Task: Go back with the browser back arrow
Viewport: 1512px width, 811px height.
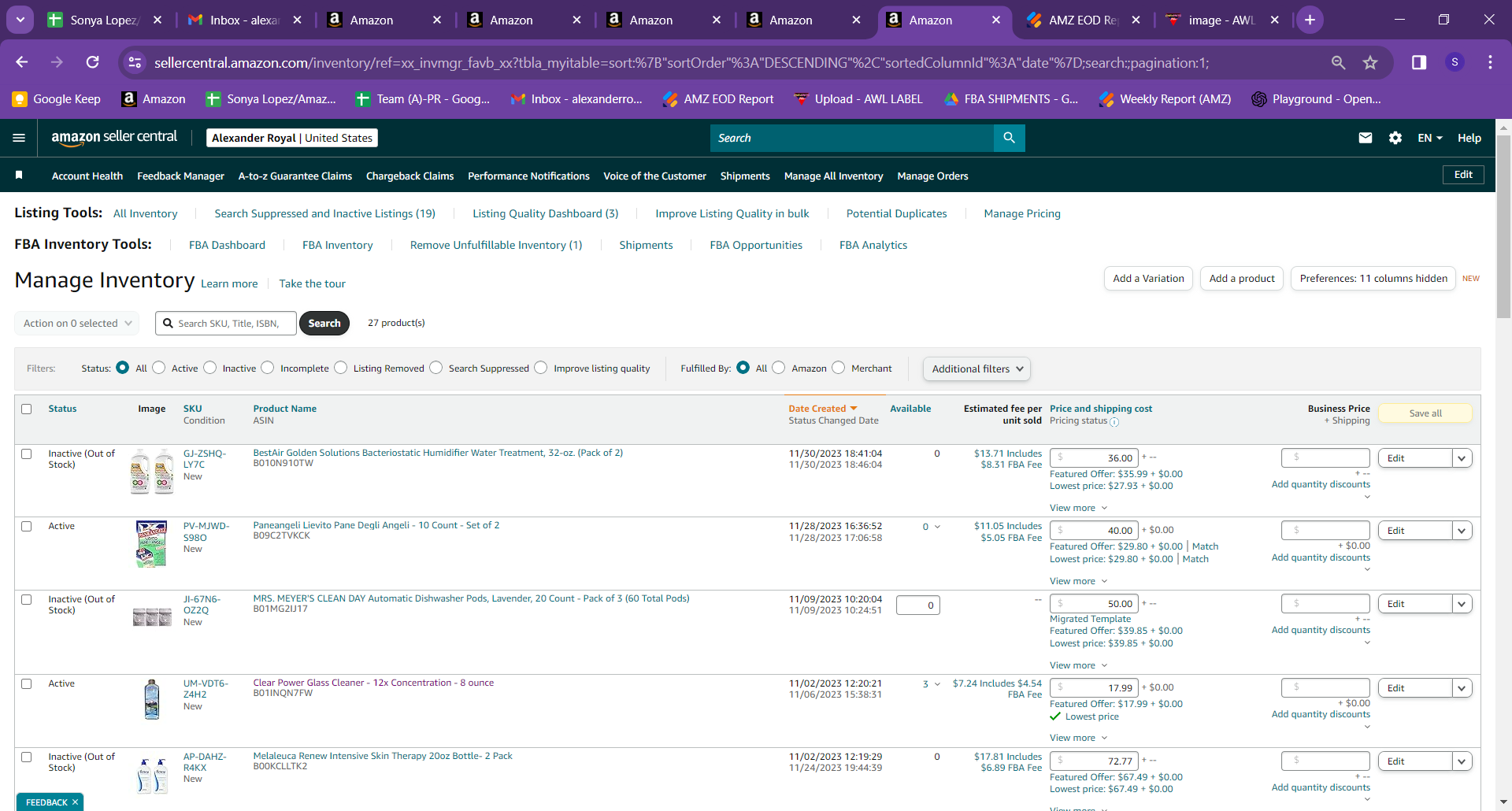Action: (x=22, y=62)
